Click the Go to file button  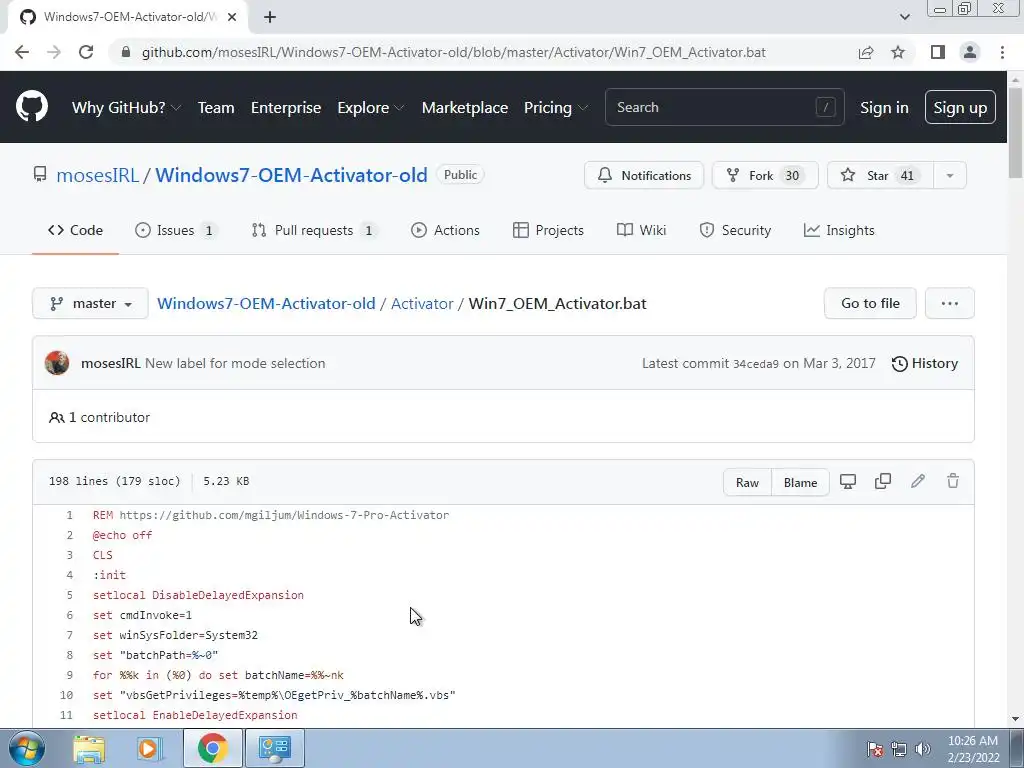870,303
